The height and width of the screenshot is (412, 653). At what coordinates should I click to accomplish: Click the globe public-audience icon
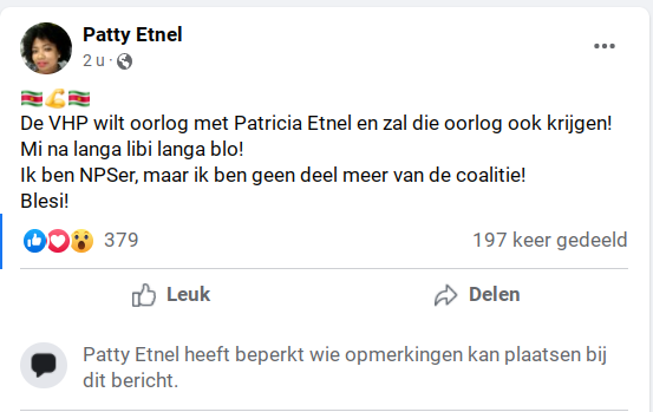pyautogui.click(x=125, y=61)
